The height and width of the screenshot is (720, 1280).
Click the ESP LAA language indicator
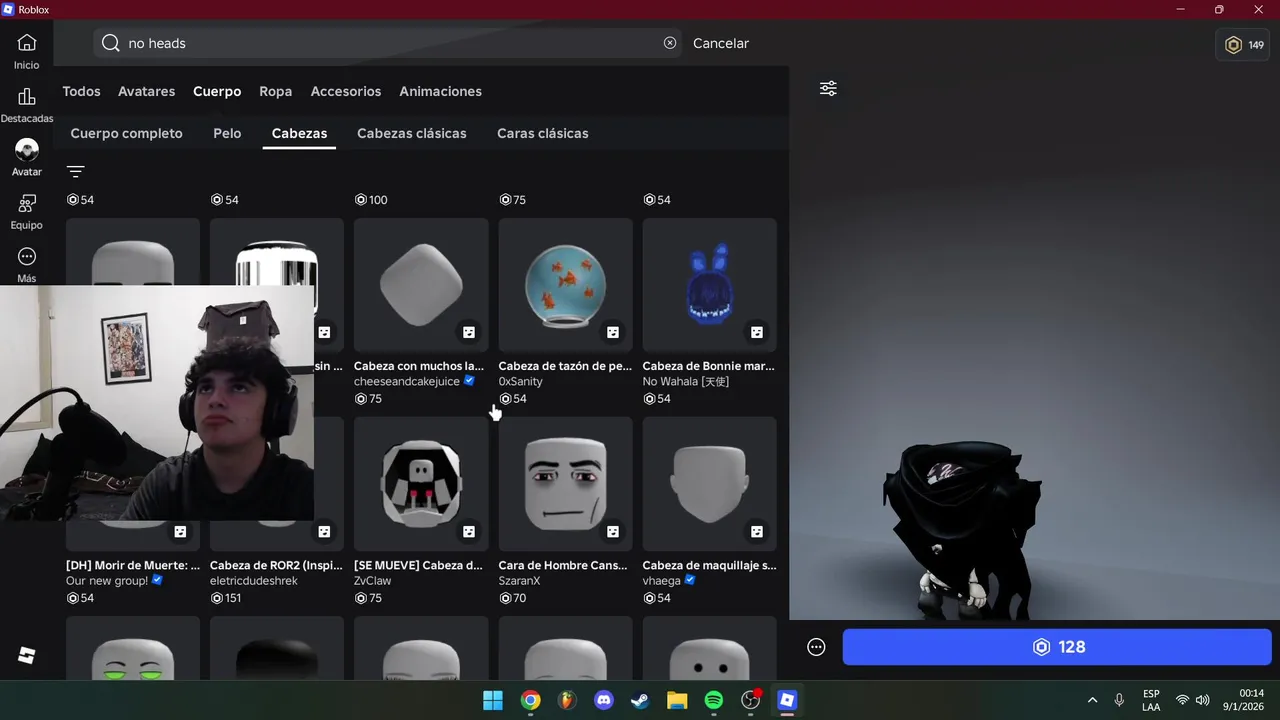(x=1151, y=700)
